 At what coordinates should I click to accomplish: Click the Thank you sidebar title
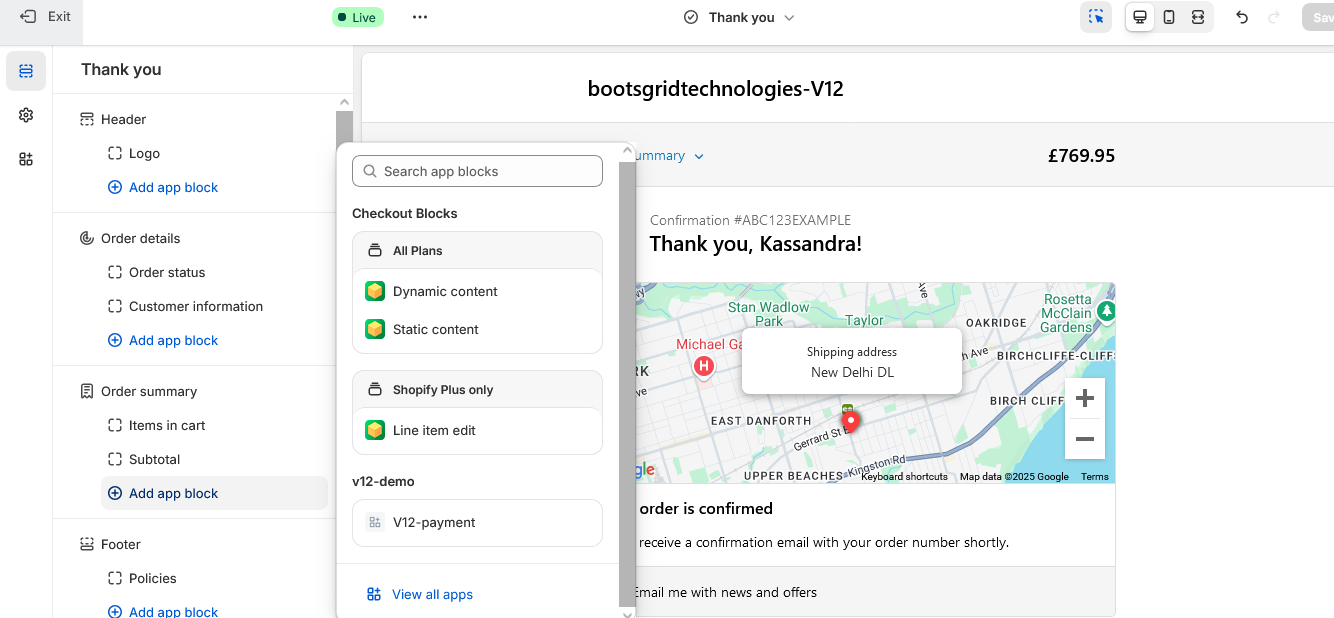click(x=121, y=69)
